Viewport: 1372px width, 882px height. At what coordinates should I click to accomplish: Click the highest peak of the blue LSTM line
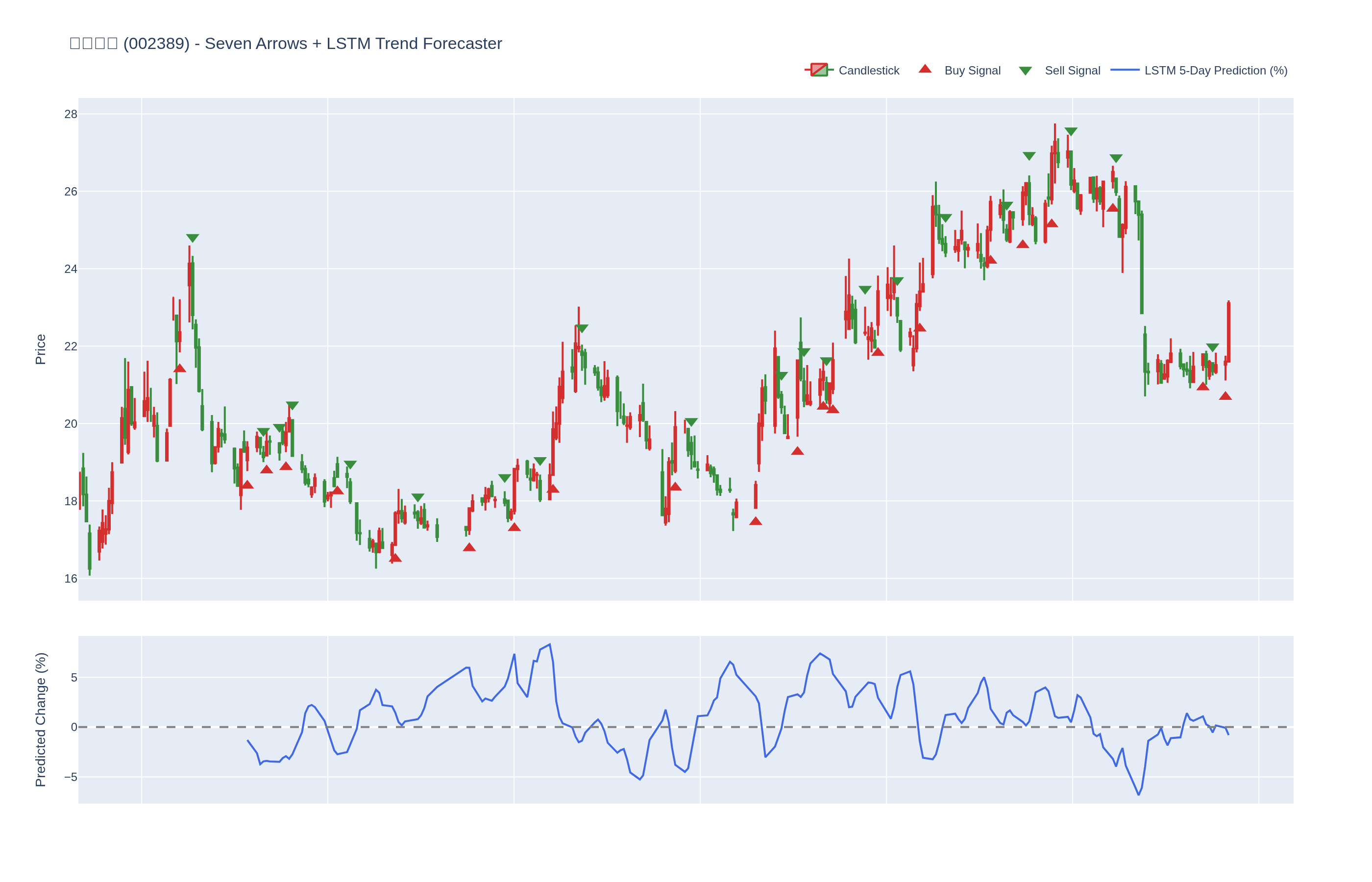coord(549,644)
